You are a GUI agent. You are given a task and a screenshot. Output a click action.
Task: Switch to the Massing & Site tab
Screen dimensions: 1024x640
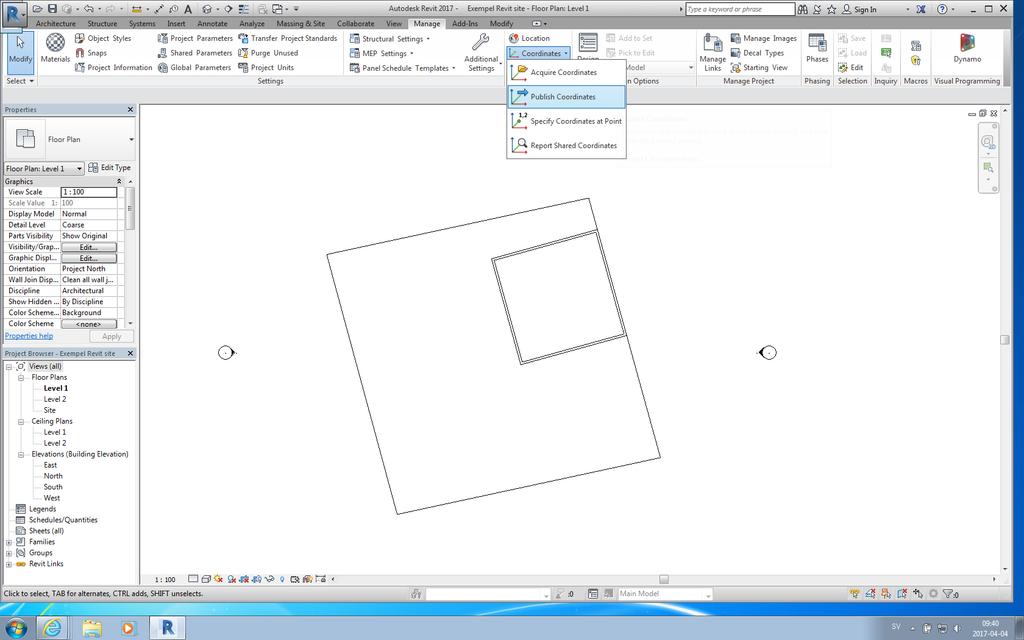[300, 24]
